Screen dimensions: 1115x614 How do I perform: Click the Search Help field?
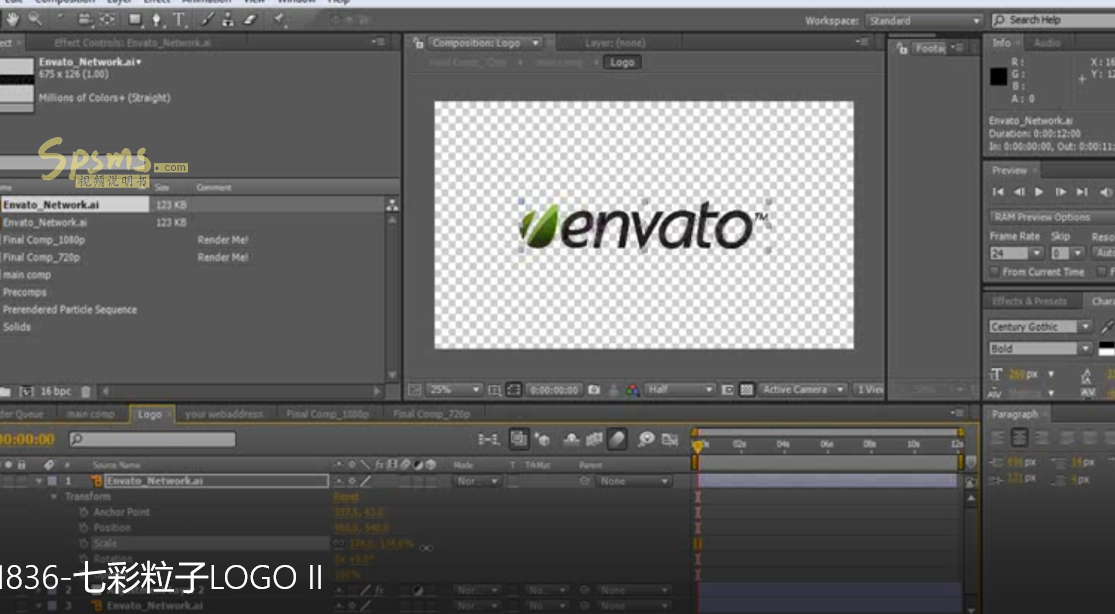(x=1053, y=20)
